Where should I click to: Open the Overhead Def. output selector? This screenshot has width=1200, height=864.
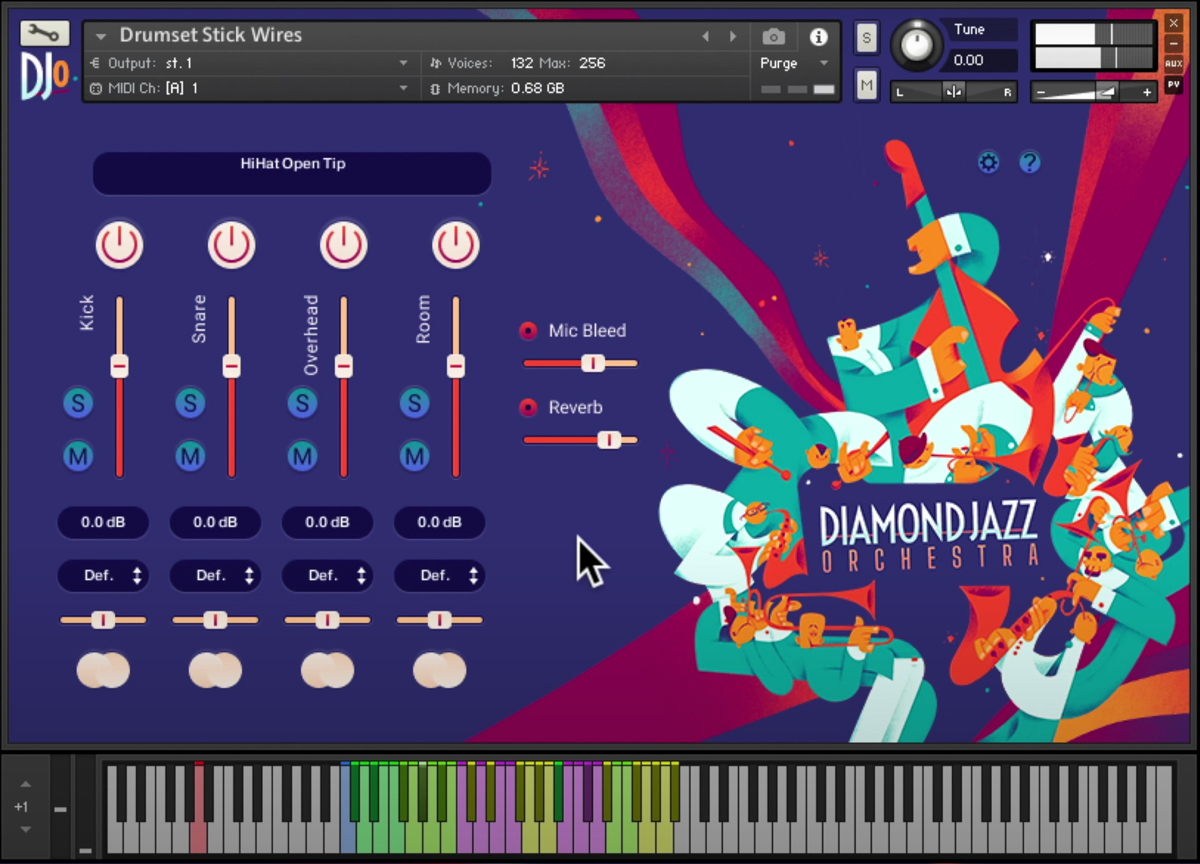(x=327, y=576)
